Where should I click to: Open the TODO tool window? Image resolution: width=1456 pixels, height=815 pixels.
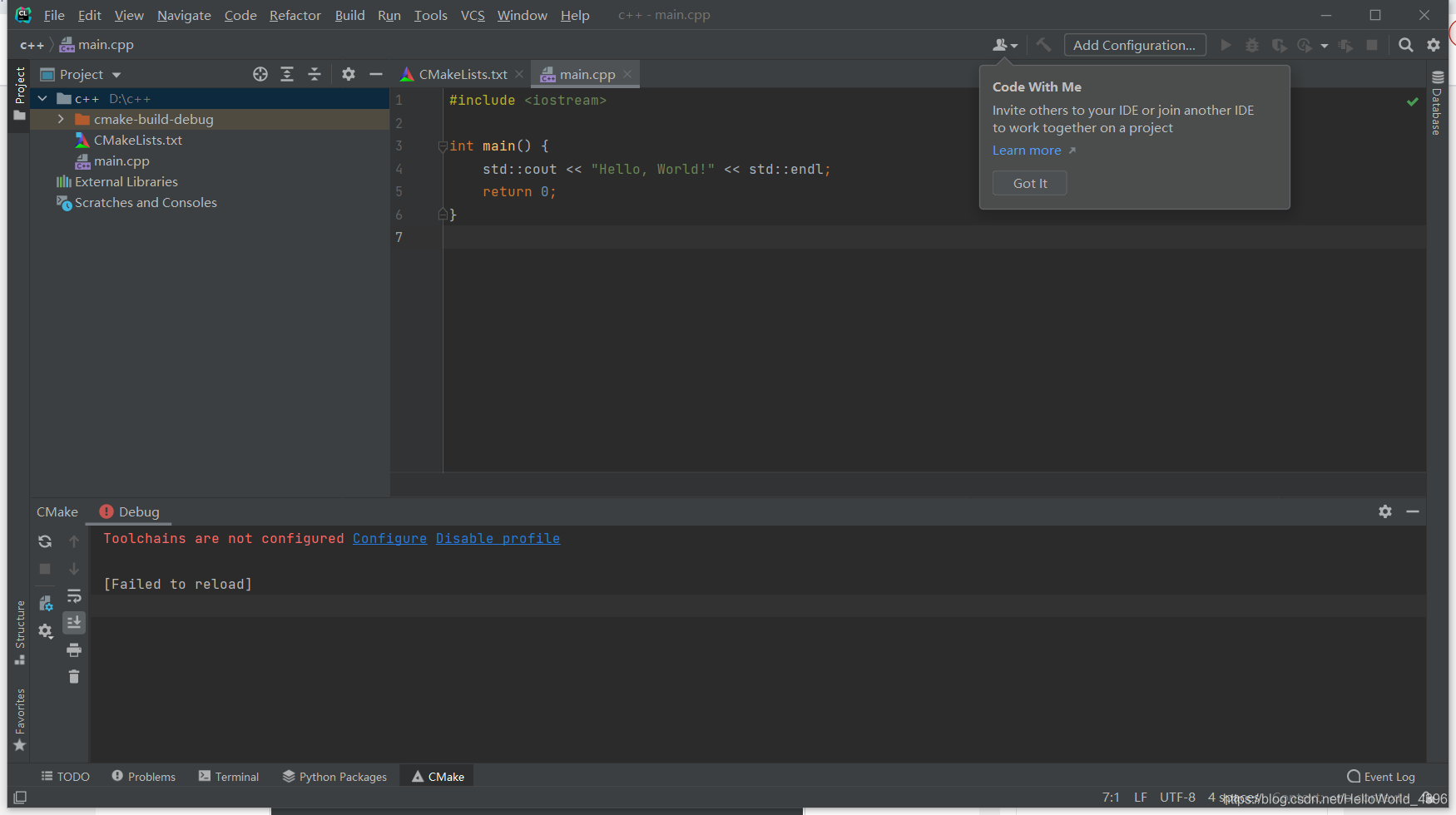click(x=65, y=777)
